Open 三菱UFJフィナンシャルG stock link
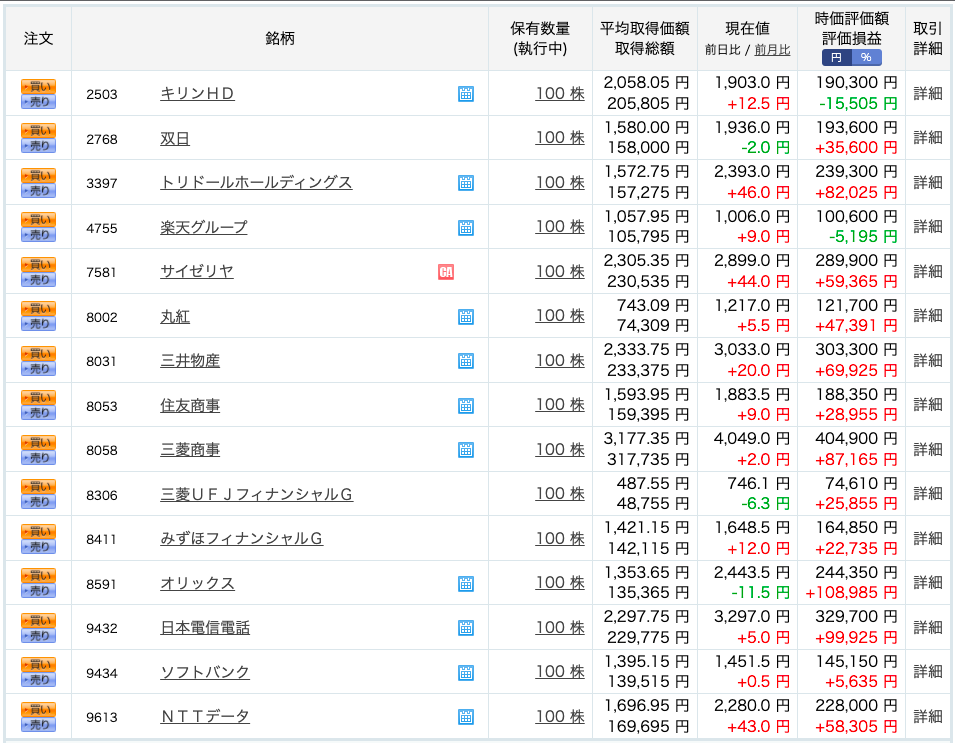This screenshot has width=955, height=743. click(x=256, y=495)
